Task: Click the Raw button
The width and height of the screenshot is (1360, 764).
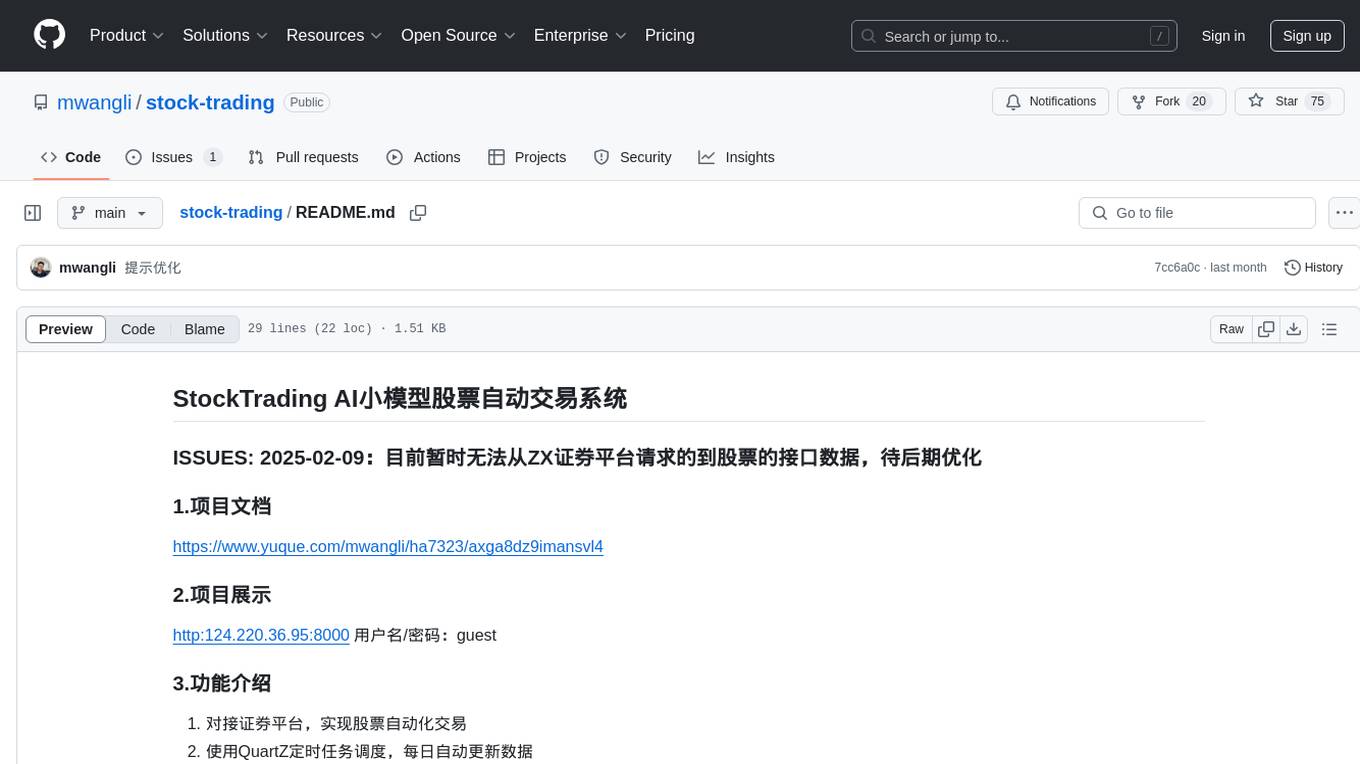Action: 1231,329
